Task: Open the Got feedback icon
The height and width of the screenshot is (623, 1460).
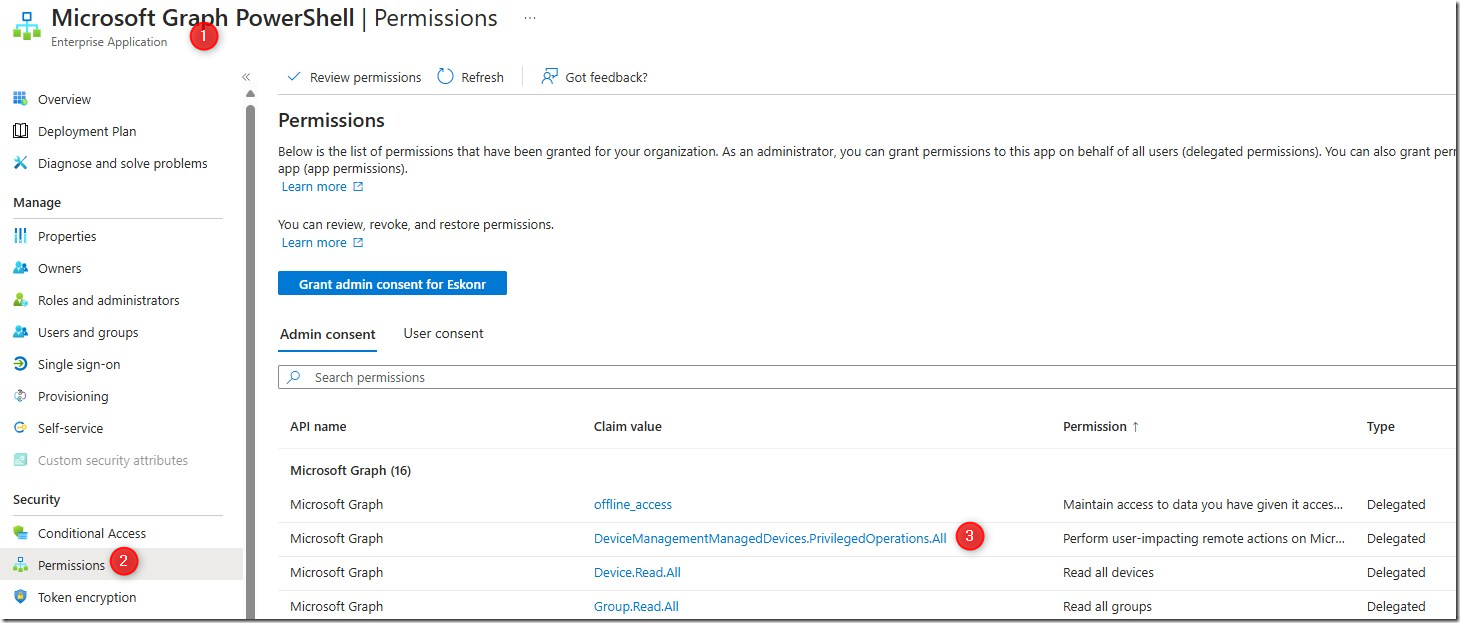Action: (x=549, y=77)
